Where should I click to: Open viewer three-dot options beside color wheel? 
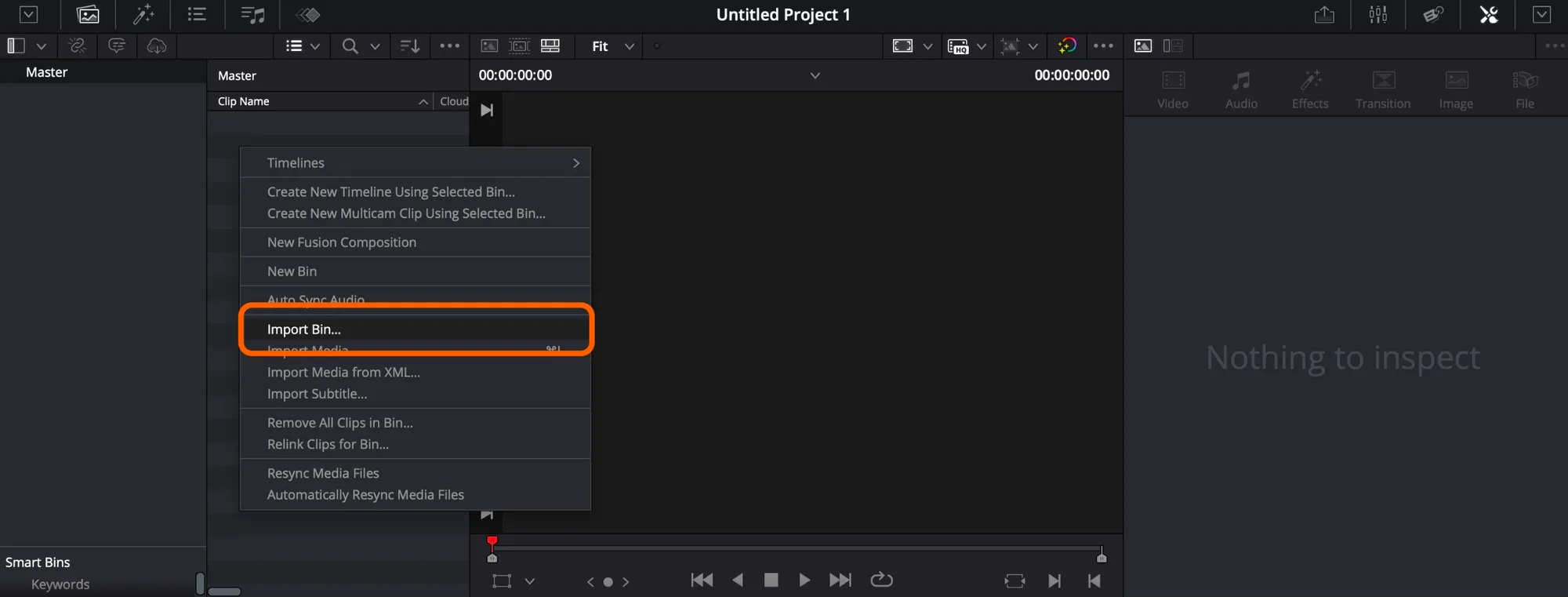coord(1103,46)
